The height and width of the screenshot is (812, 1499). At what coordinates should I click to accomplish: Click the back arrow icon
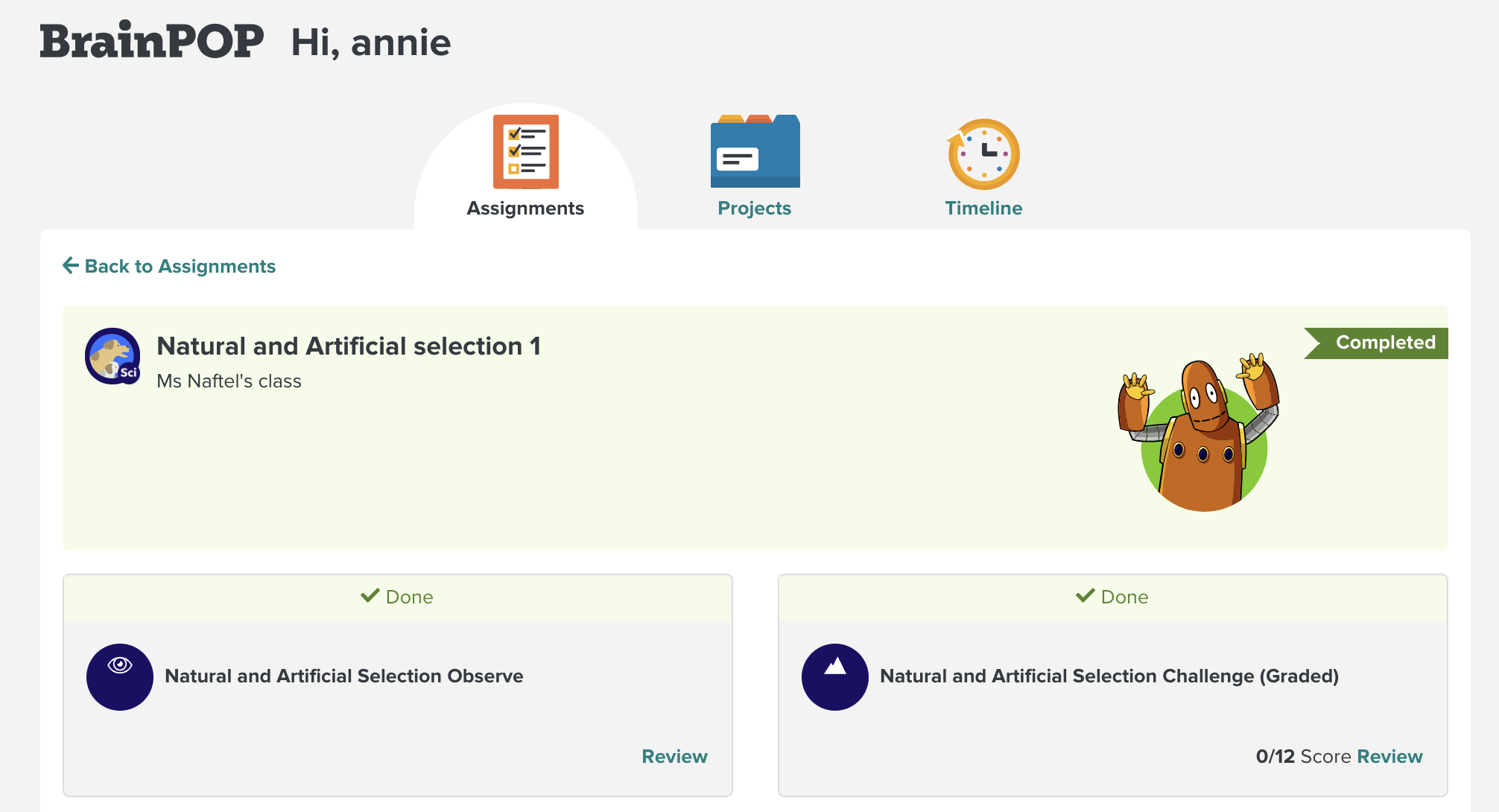pyautogui.click(x=71, y=265)
